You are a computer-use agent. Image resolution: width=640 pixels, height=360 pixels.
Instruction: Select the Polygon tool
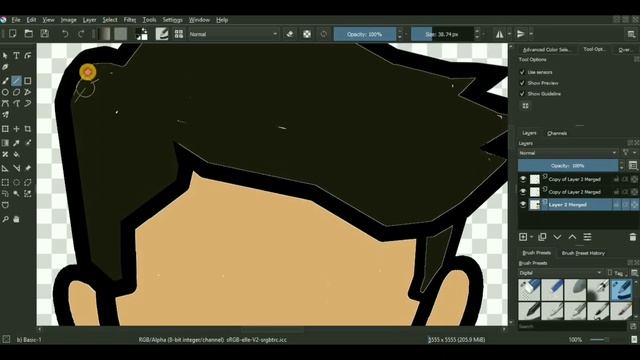pyautogui.click(x=16, y=92)
